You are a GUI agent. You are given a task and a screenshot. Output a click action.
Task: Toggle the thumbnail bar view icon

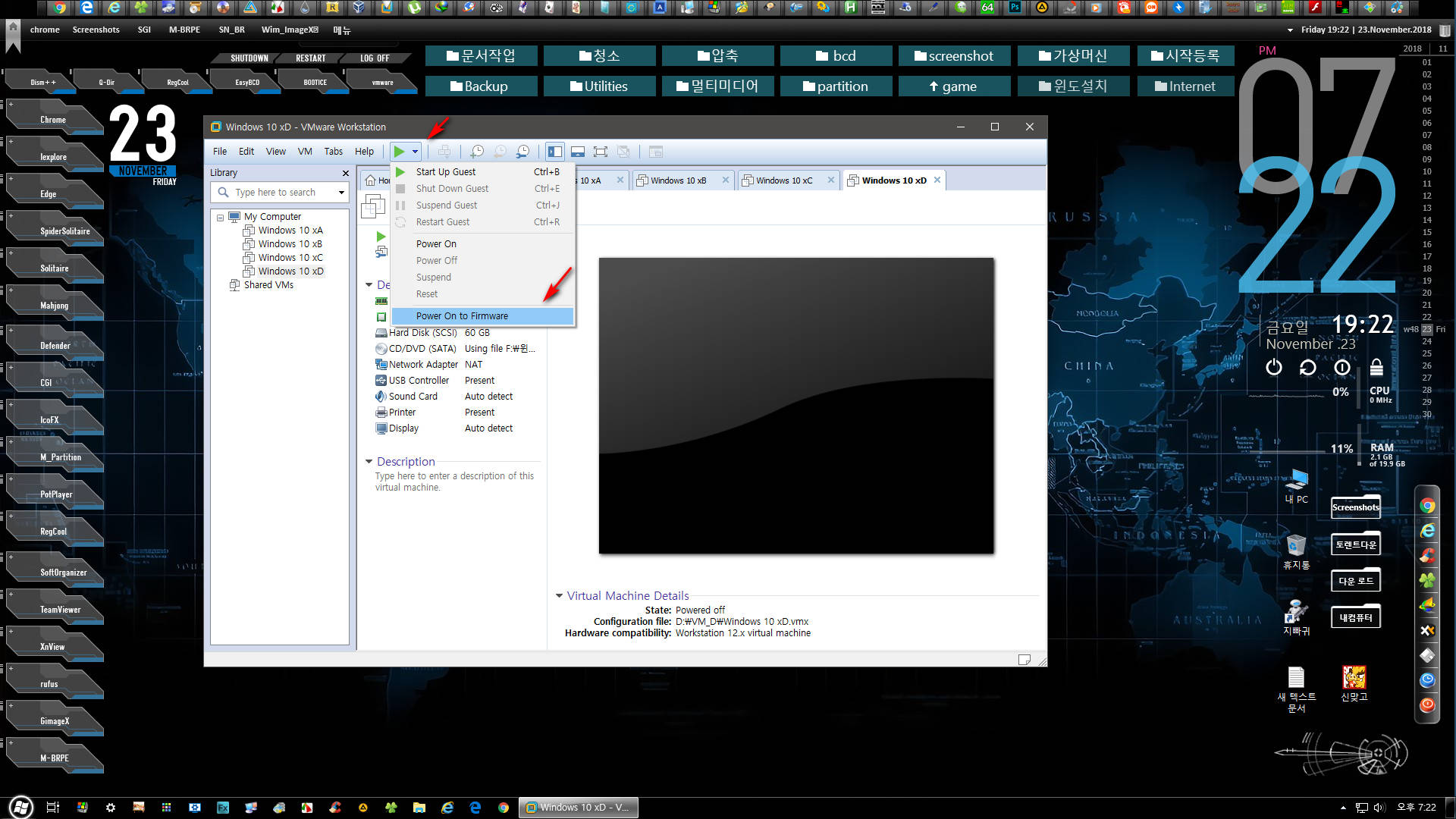[578, 152]
